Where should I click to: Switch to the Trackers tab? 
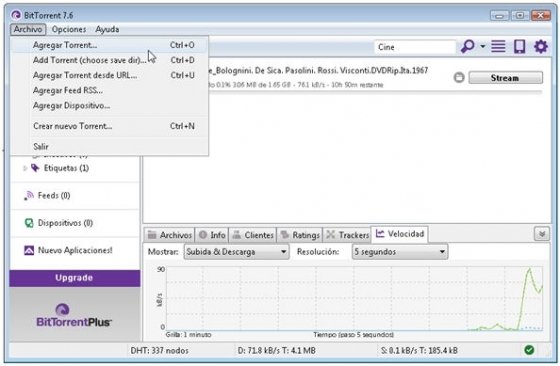(x=348, y=235)
